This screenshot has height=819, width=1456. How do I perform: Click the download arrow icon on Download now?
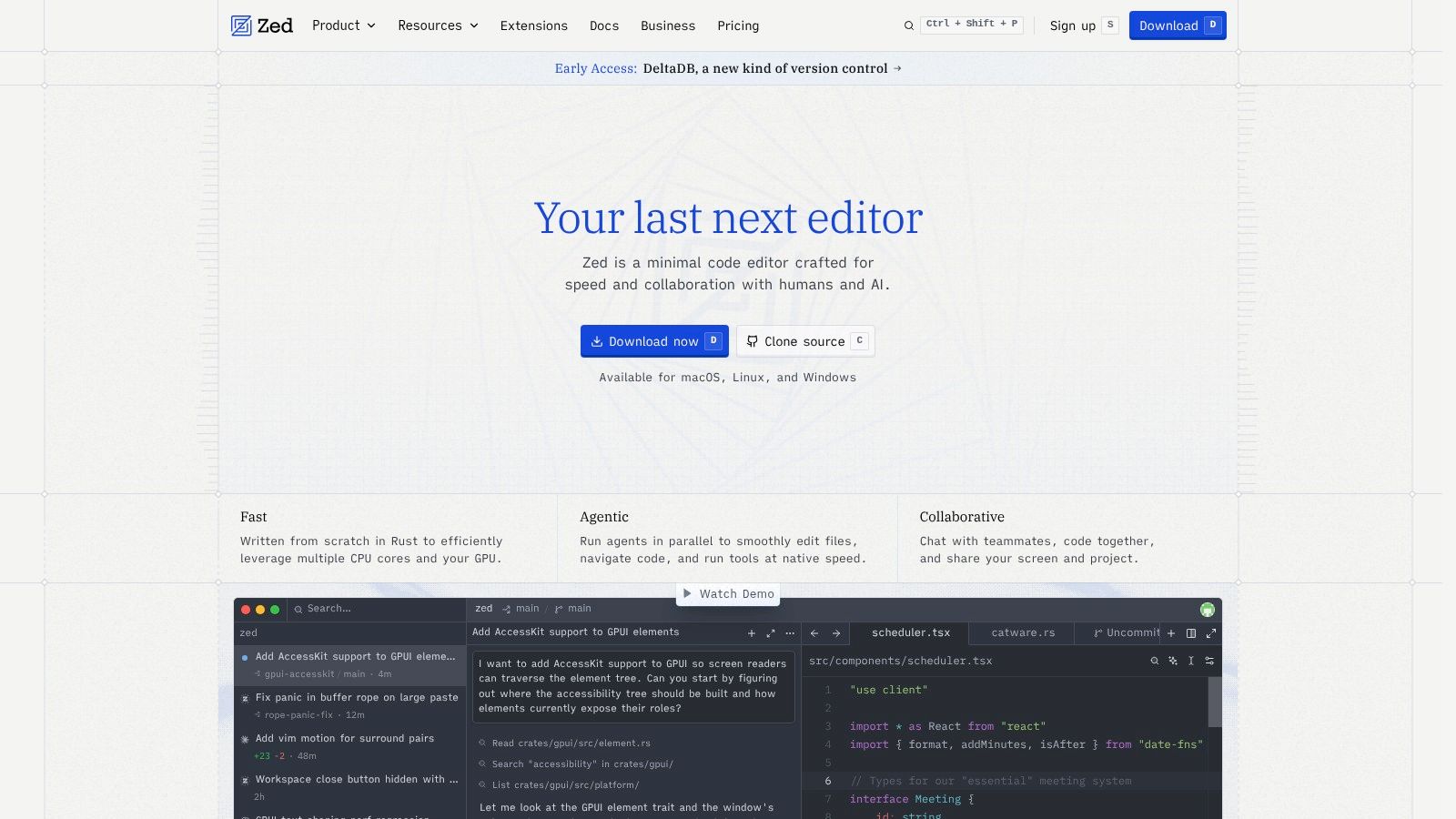[x=597, y=341]
